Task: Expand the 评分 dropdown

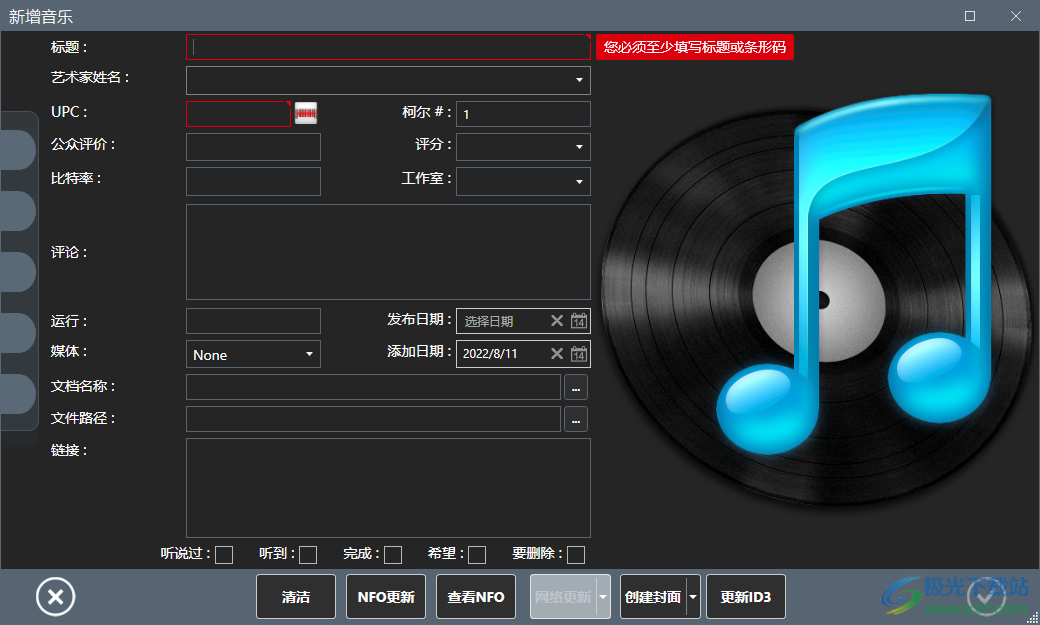Action: coord(578,147)
